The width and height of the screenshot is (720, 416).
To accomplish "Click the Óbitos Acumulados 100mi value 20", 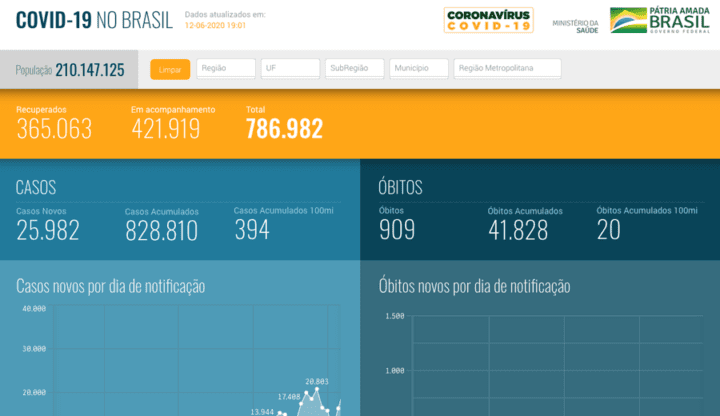I will [x=608, y=230].
